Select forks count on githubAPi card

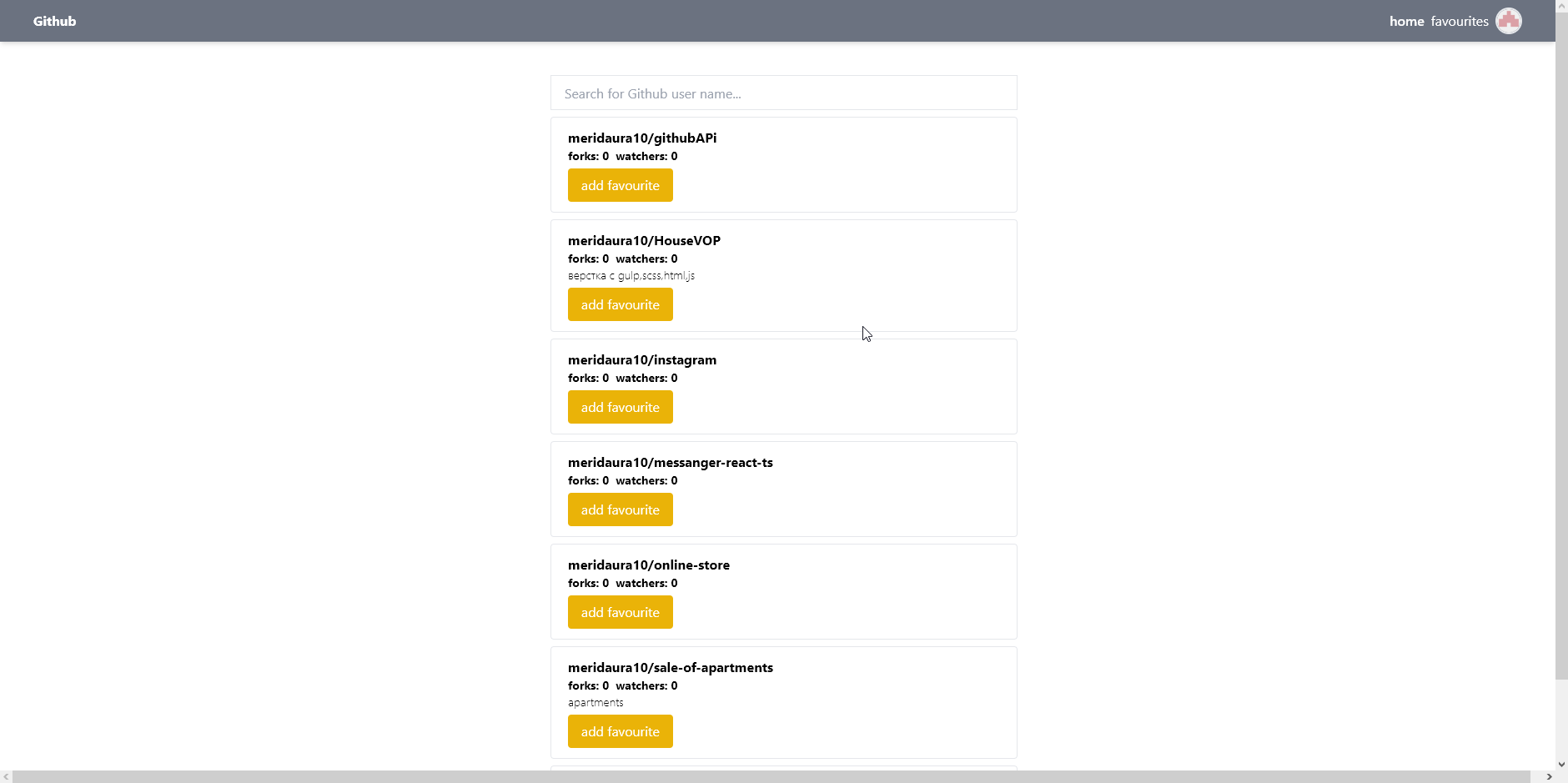588,156
